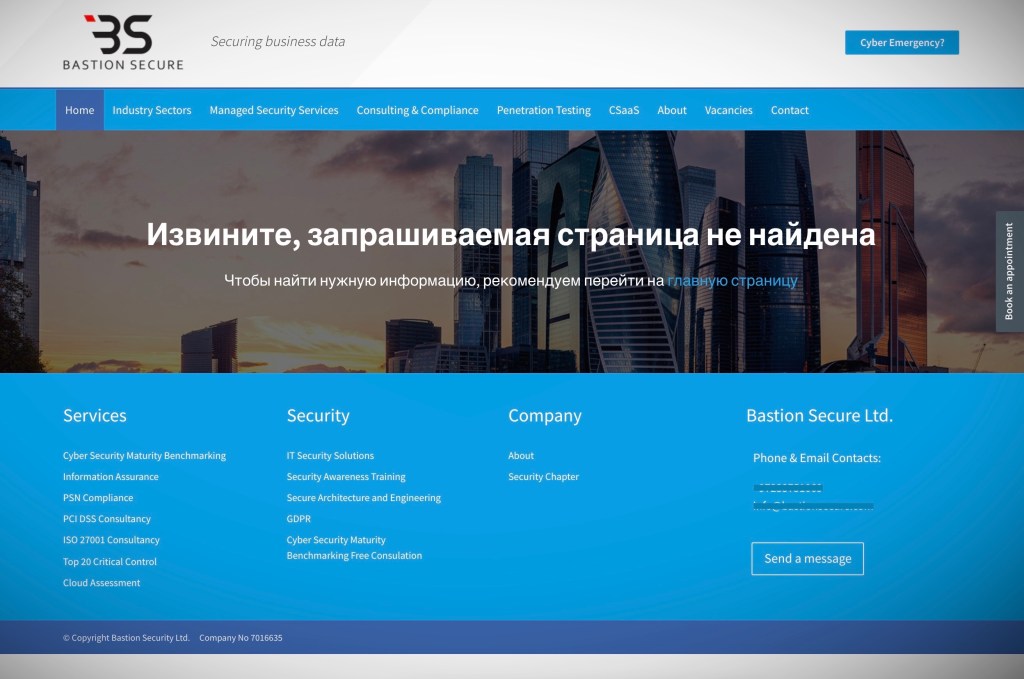Open Contact in the navigation bar
The width and height of the screenshot is (1024, 679).
[790, 110]
